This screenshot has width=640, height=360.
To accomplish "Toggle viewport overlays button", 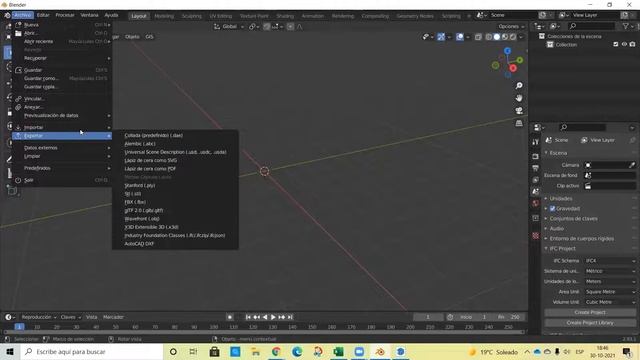I will click(460, 37).
